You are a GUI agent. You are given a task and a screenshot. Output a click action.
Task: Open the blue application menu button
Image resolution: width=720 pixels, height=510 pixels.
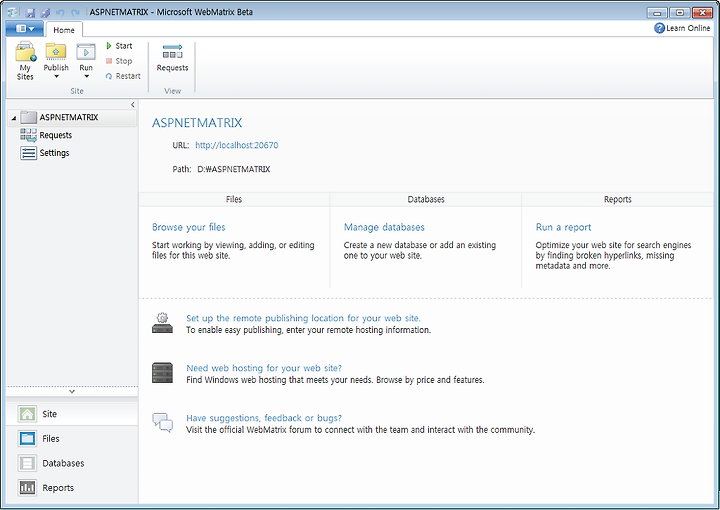[25, 28]
